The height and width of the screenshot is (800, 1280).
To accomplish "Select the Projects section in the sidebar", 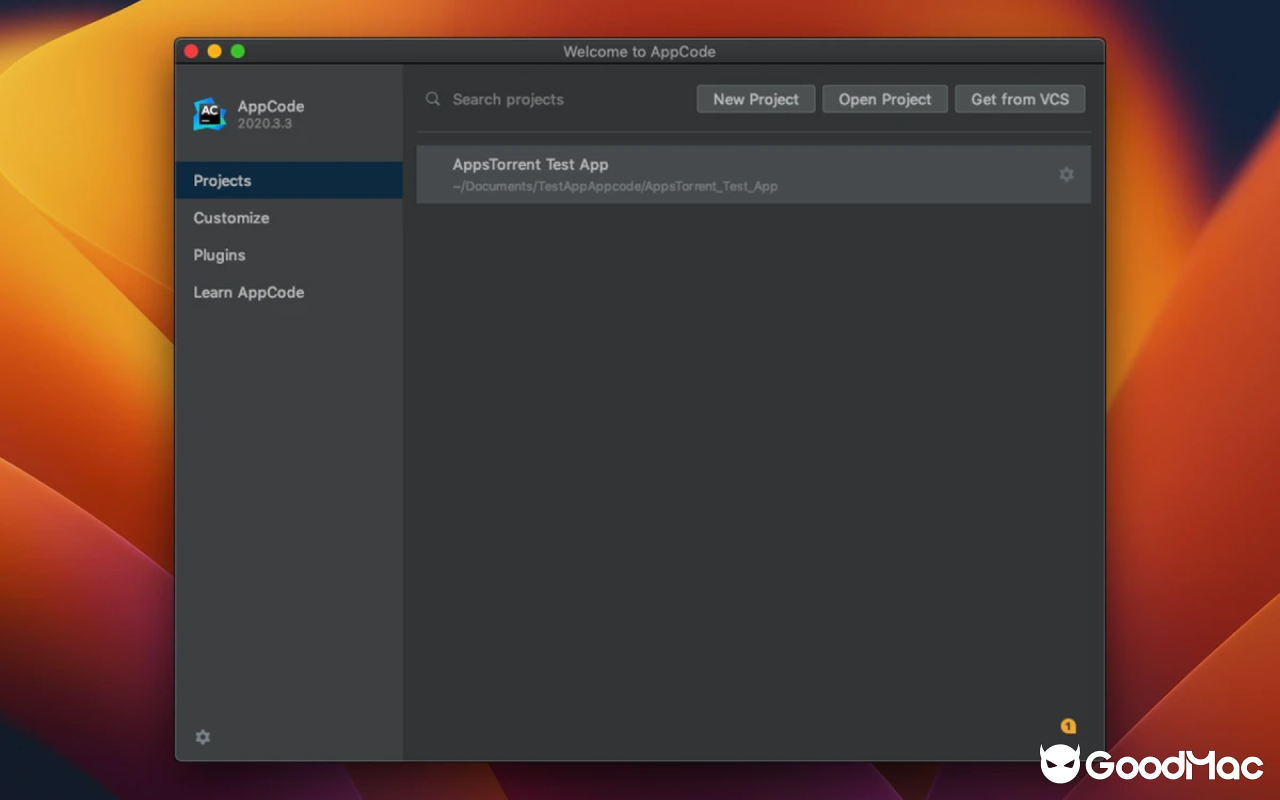I will [x=222, y=180].
